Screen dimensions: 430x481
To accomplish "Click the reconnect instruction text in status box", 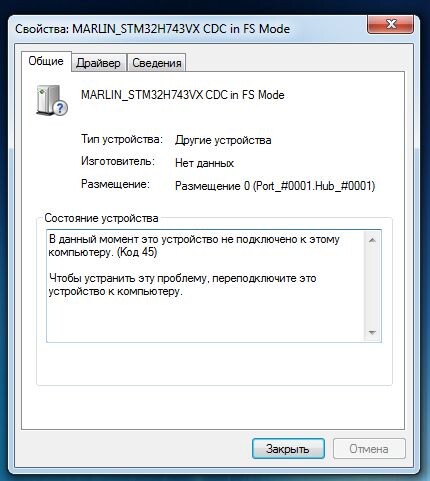I will point(182,285).
